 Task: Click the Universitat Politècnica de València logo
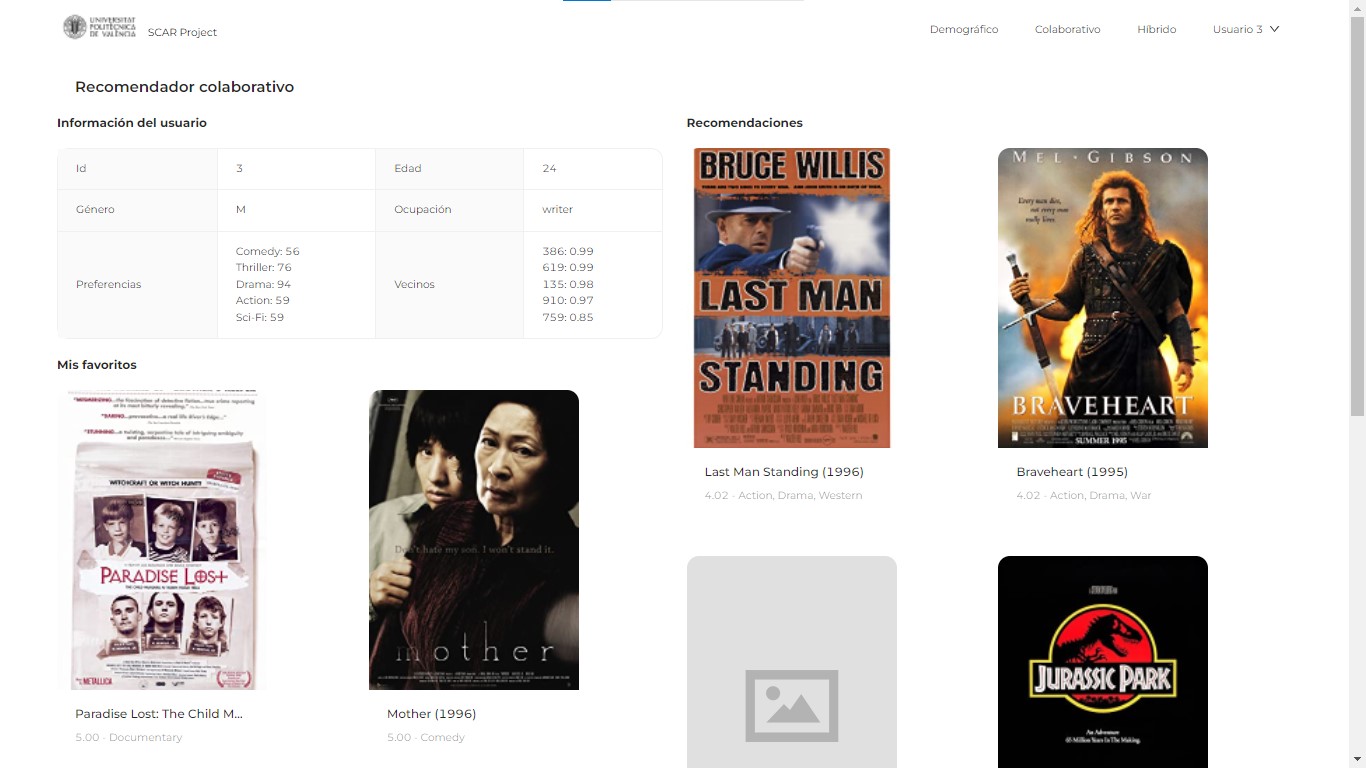click(99, 27)
